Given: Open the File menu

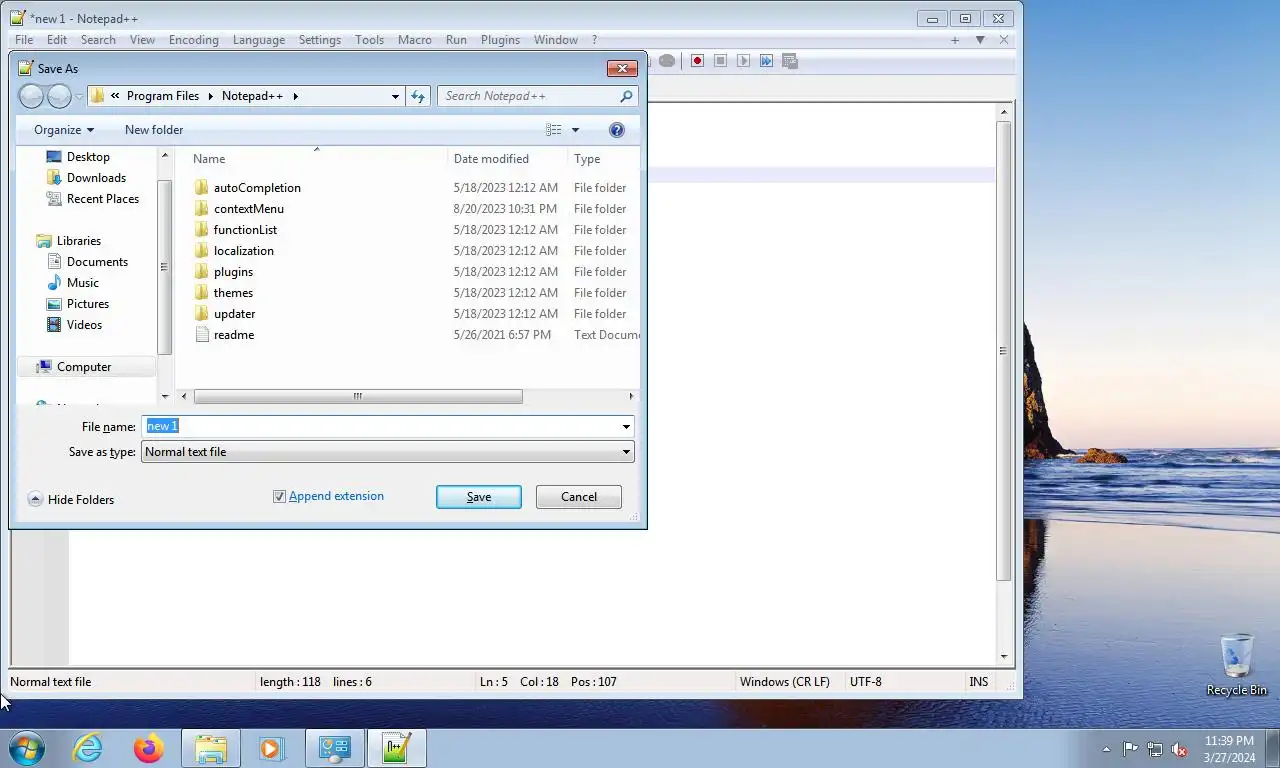Looking at the screenshot, I should 24,40.
